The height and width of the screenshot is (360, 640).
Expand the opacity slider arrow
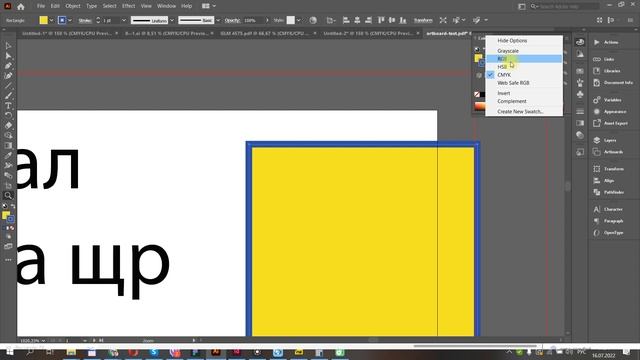pyautogui.click(x=267, y=20)
